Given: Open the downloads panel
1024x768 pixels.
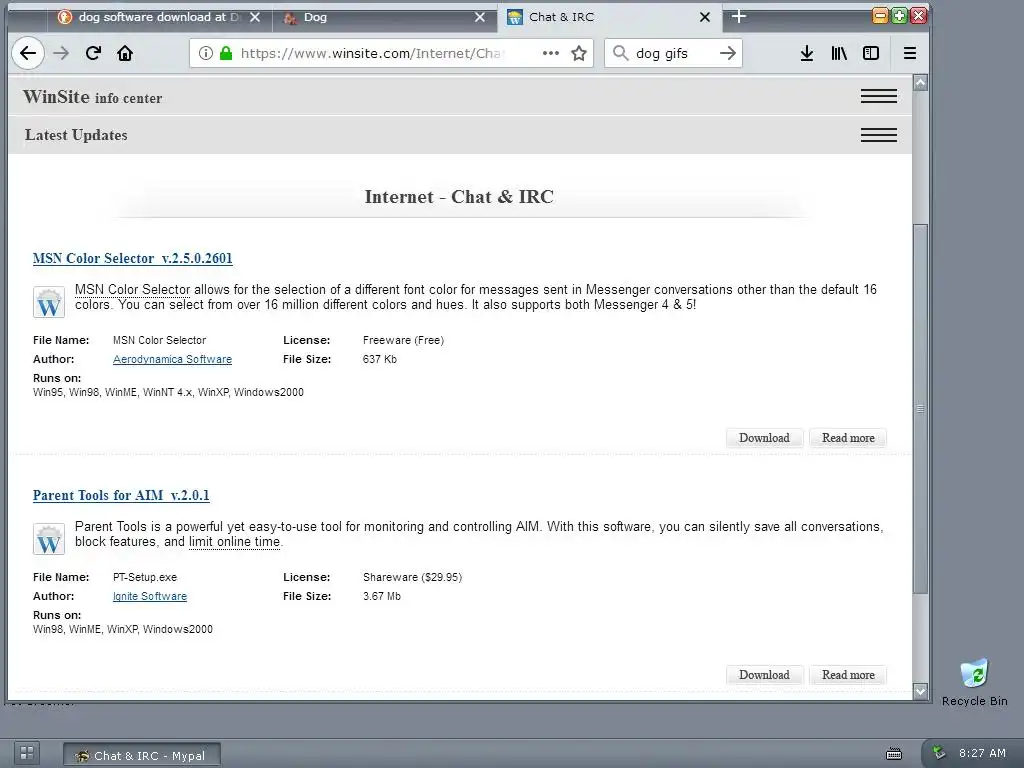Looking at the screenshot, I should 807,53.
